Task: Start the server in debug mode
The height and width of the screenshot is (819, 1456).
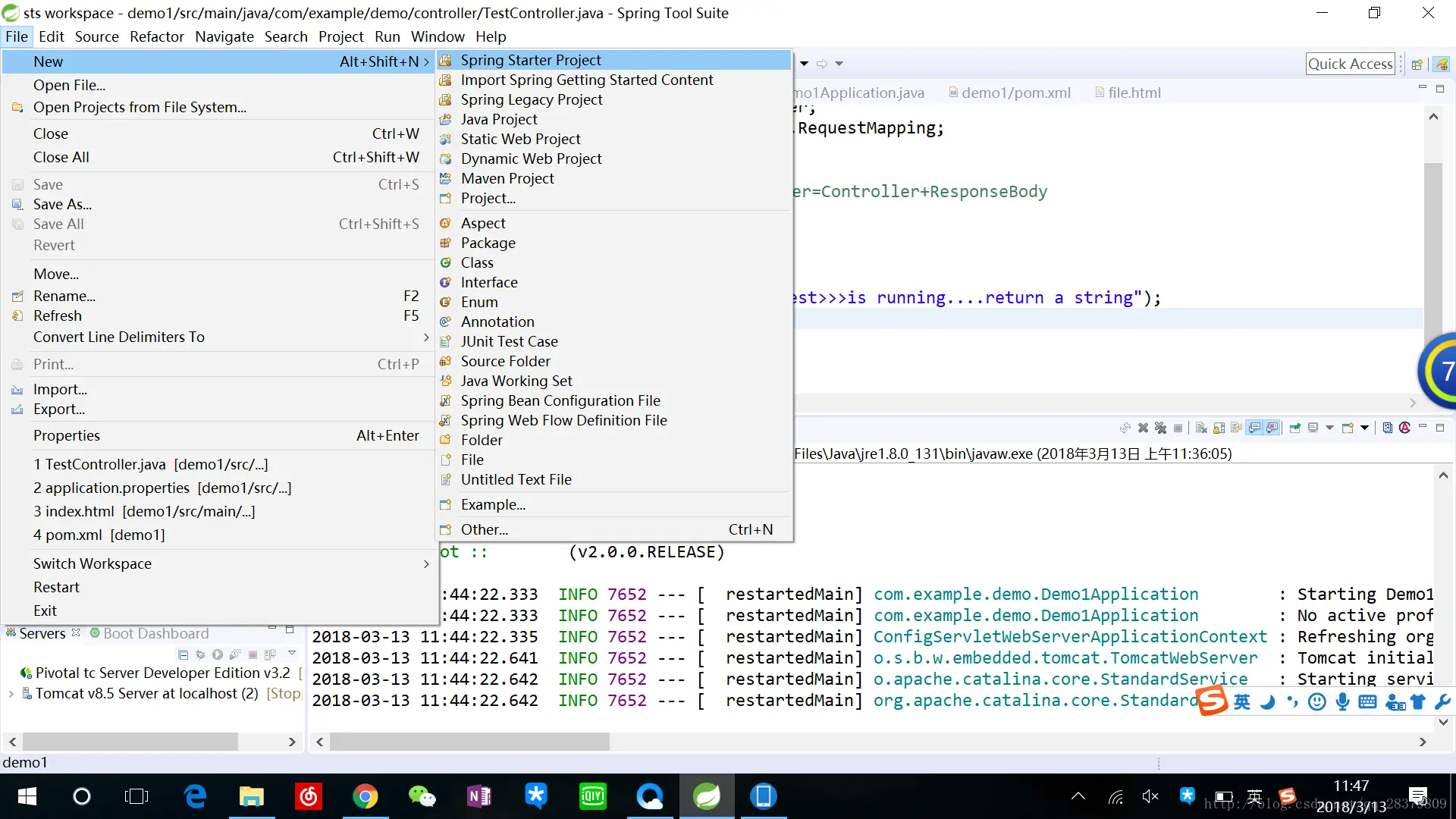Action: tap(200, 654)
